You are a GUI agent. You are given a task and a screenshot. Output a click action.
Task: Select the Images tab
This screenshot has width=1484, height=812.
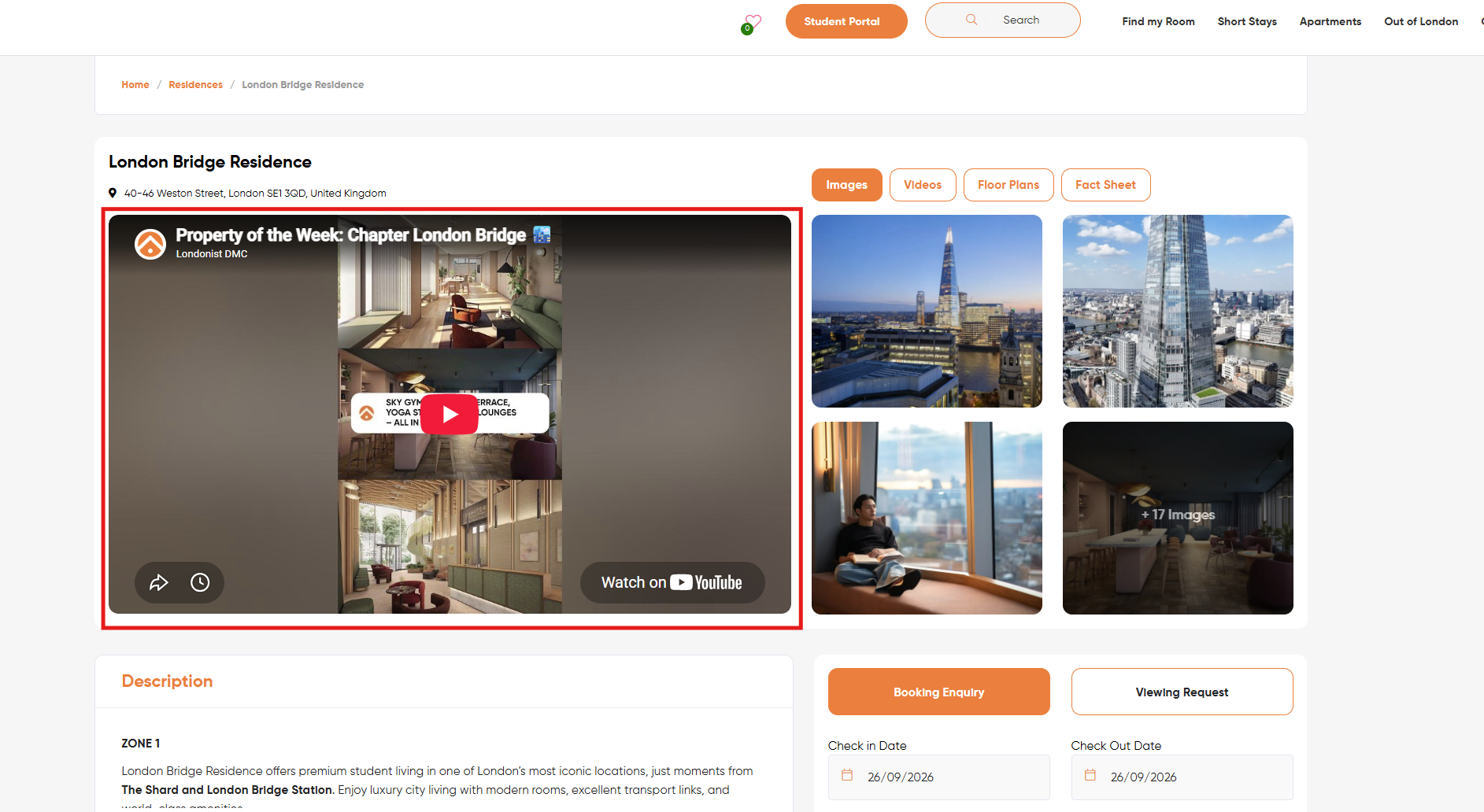pyautogui.click(x=846, y=185)
